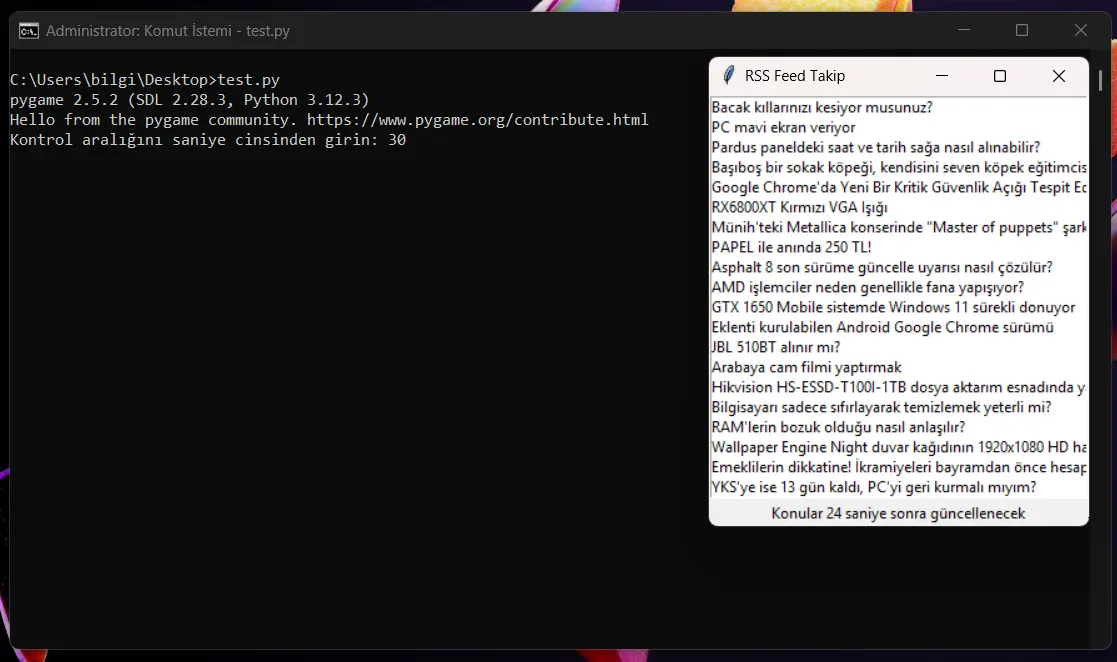The height and width of the screenshot is (662, 1117).
Task: Select the Münih'teki Metallica konserinde entry
Action: (x=899, y=227)
